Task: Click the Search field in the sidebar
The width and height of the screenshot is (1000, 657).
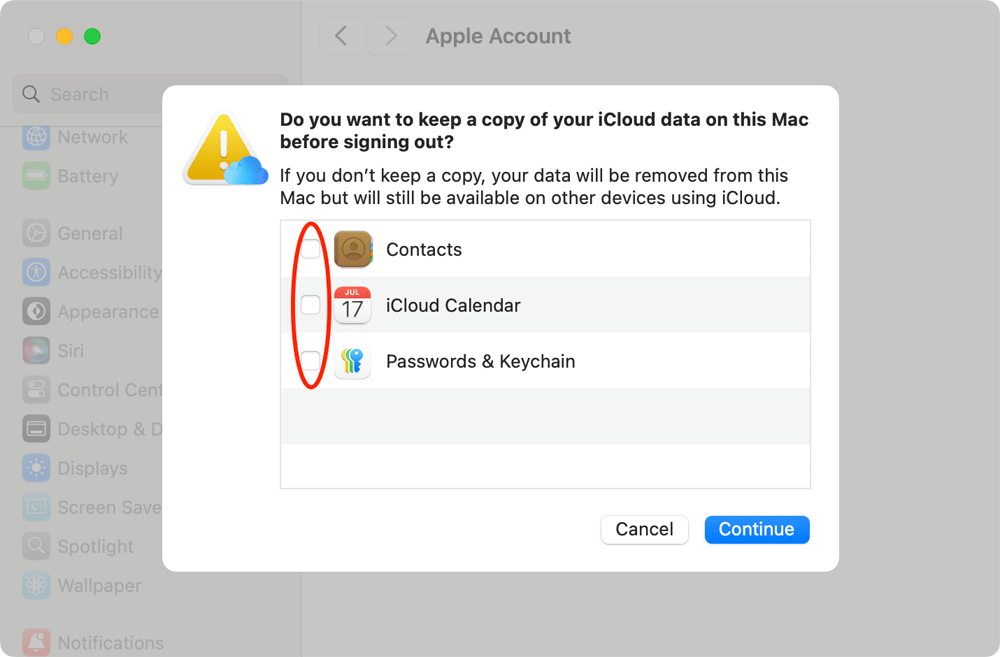Action: (100, 94)
